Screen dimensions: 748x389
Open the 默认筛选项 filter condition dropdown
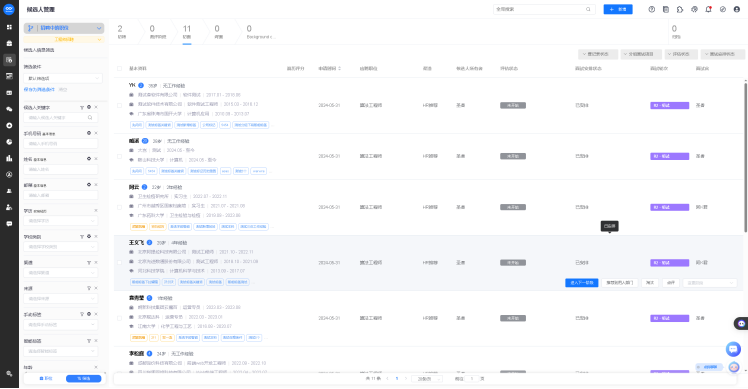pyautogui.click(x=62, y=78)
